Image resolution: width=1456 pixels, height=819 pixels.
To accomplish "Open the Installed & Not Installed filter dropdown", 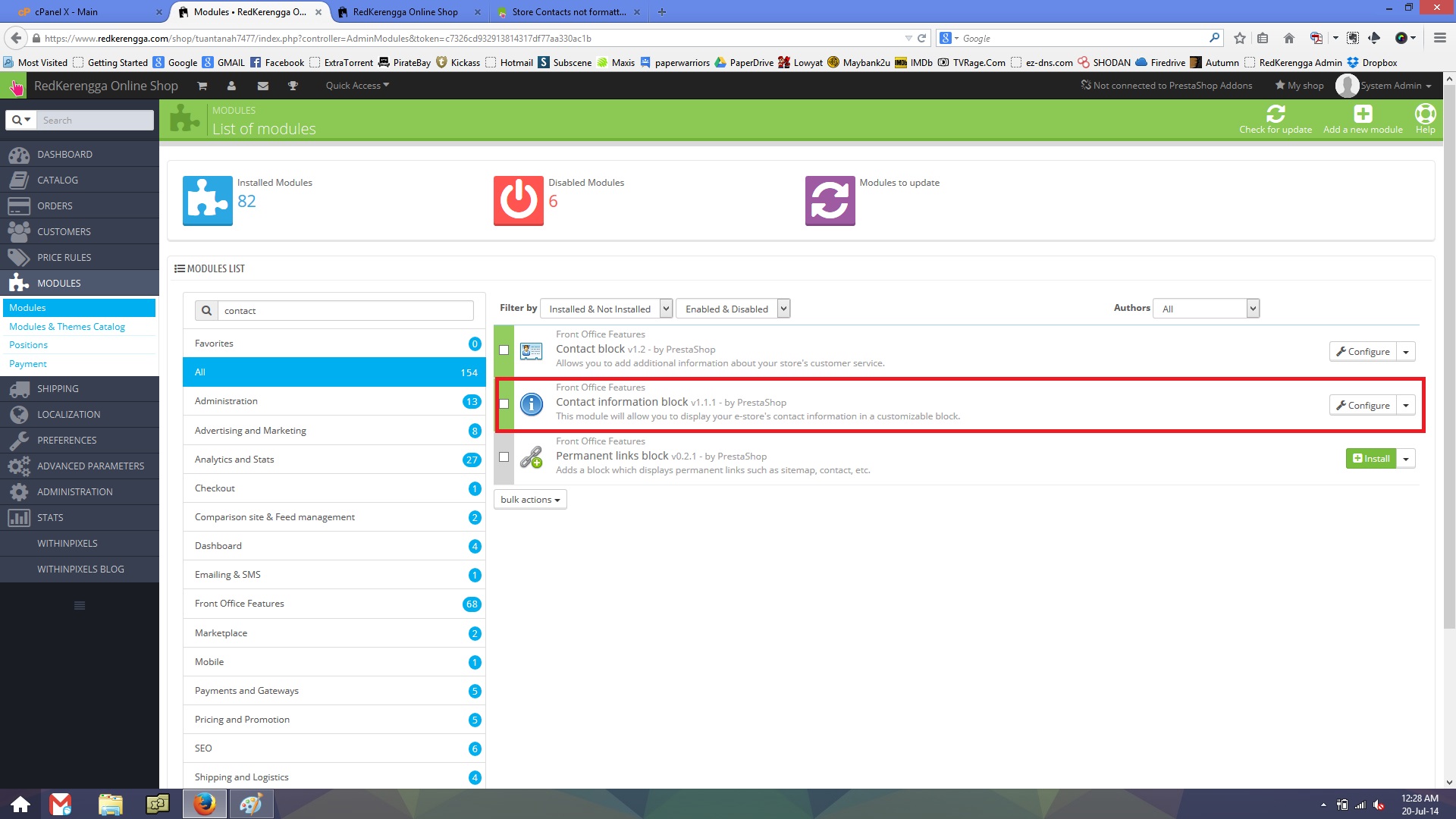I will point(606,309).
